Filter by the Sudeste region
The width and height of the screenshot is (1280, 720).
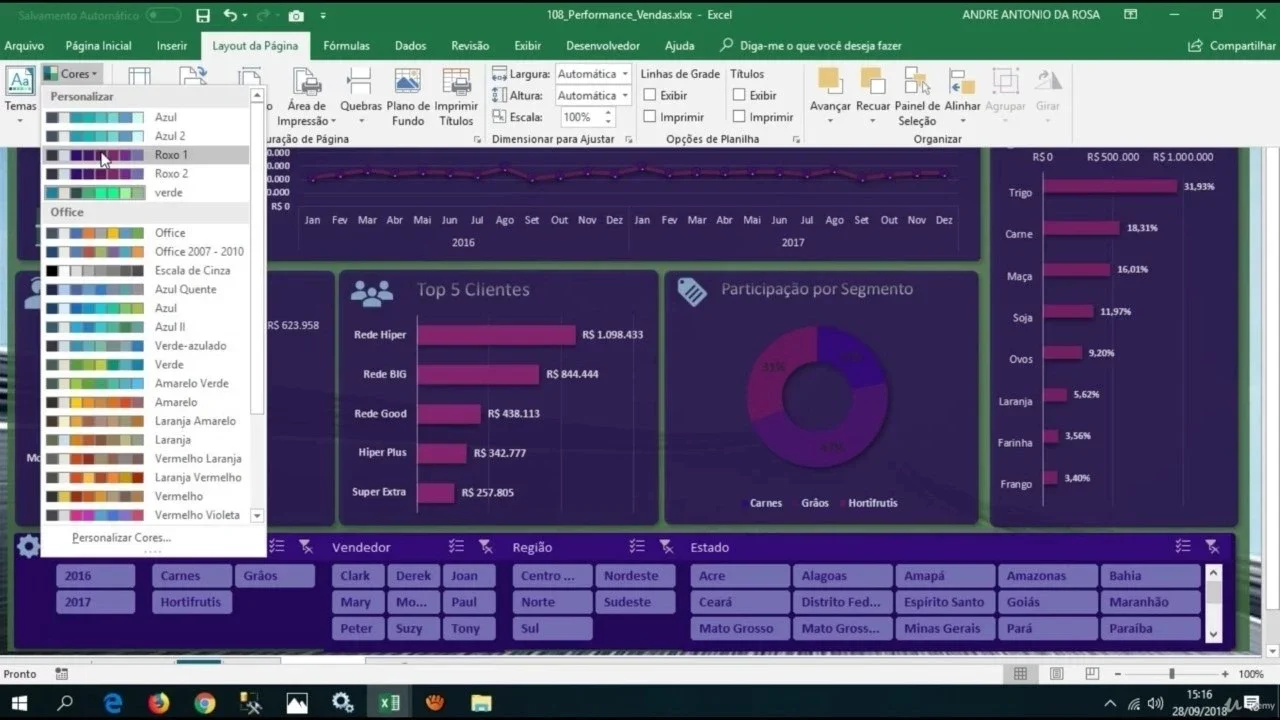click(635, 602)
